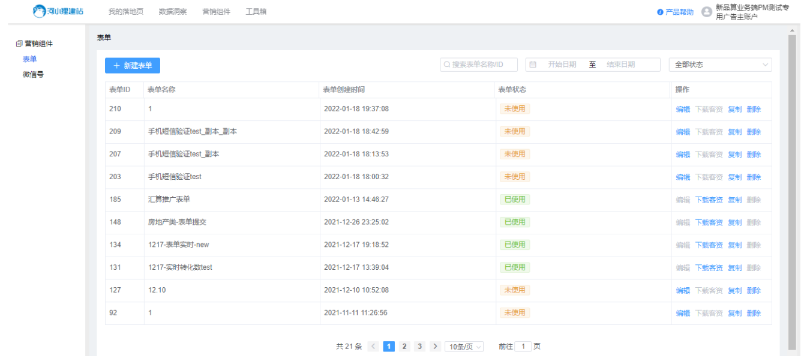
Task: Go to next page arrow in pagination
Action: click(x=435, y=347)
